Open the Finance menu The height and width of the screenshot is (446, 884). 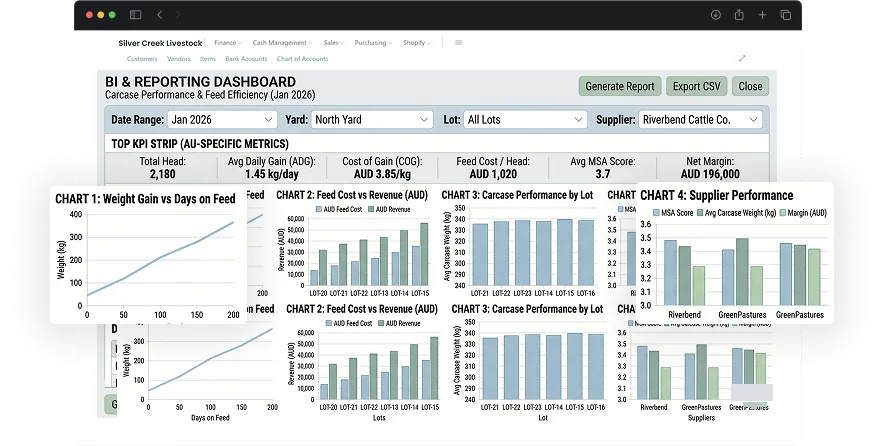228,42
